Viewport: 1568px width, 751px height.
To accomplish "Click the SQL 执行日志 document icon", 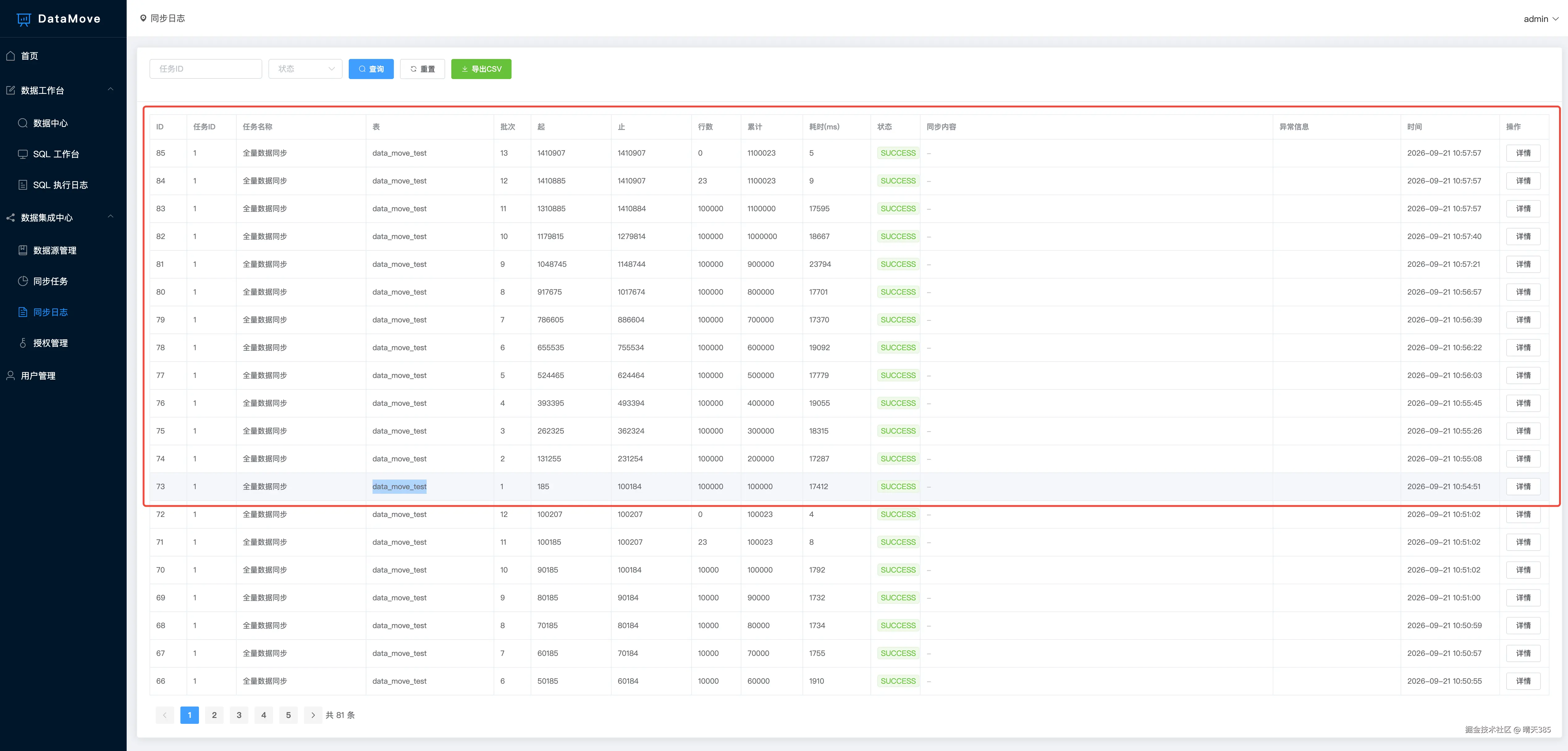I will click(23, 185).
